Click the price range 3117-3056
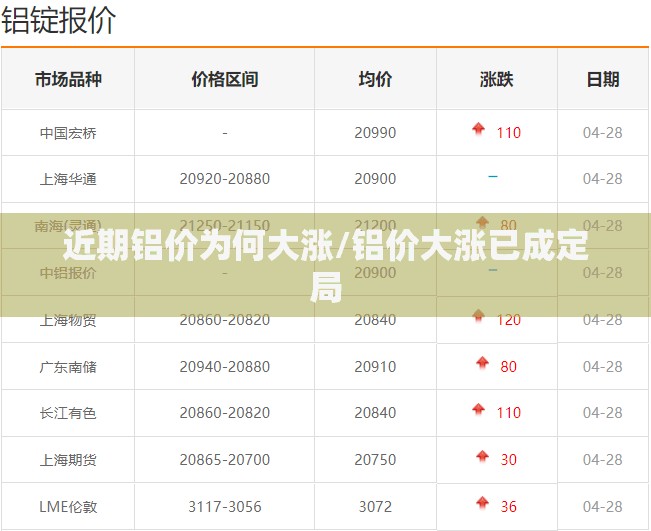The image size is (651, 531). coord(225,507)
